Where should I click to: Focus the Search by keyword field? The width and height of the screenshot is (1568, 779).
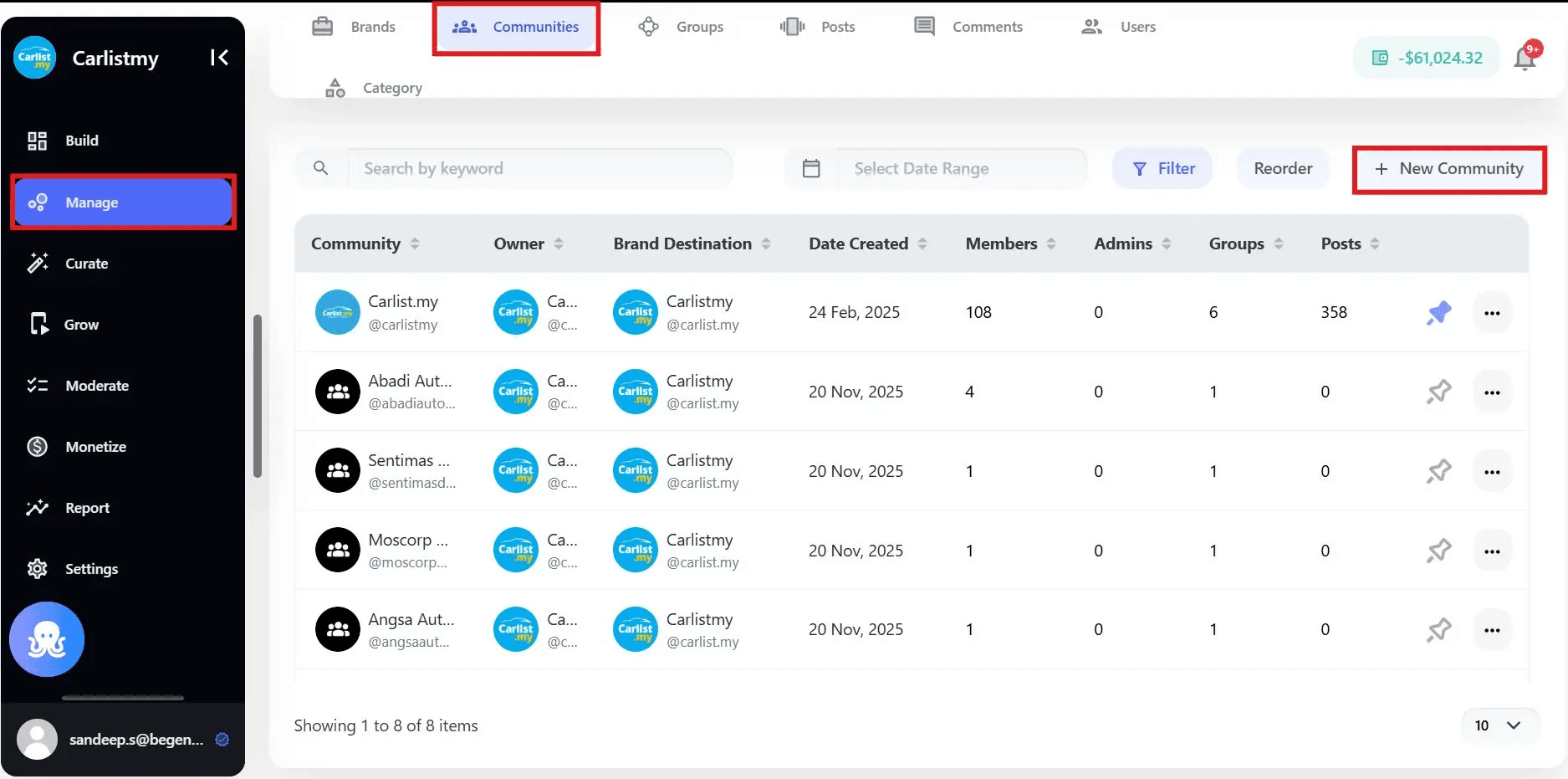point(539,168)
